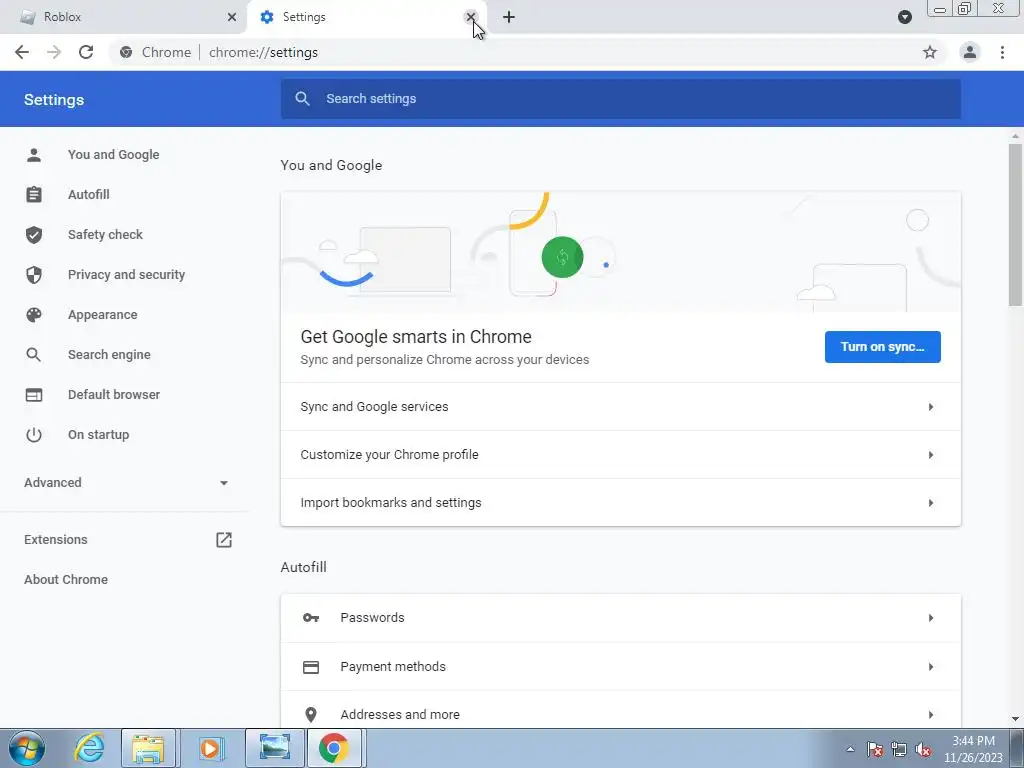
Task: Click the Turn on sync button
Action: [882, 347]
